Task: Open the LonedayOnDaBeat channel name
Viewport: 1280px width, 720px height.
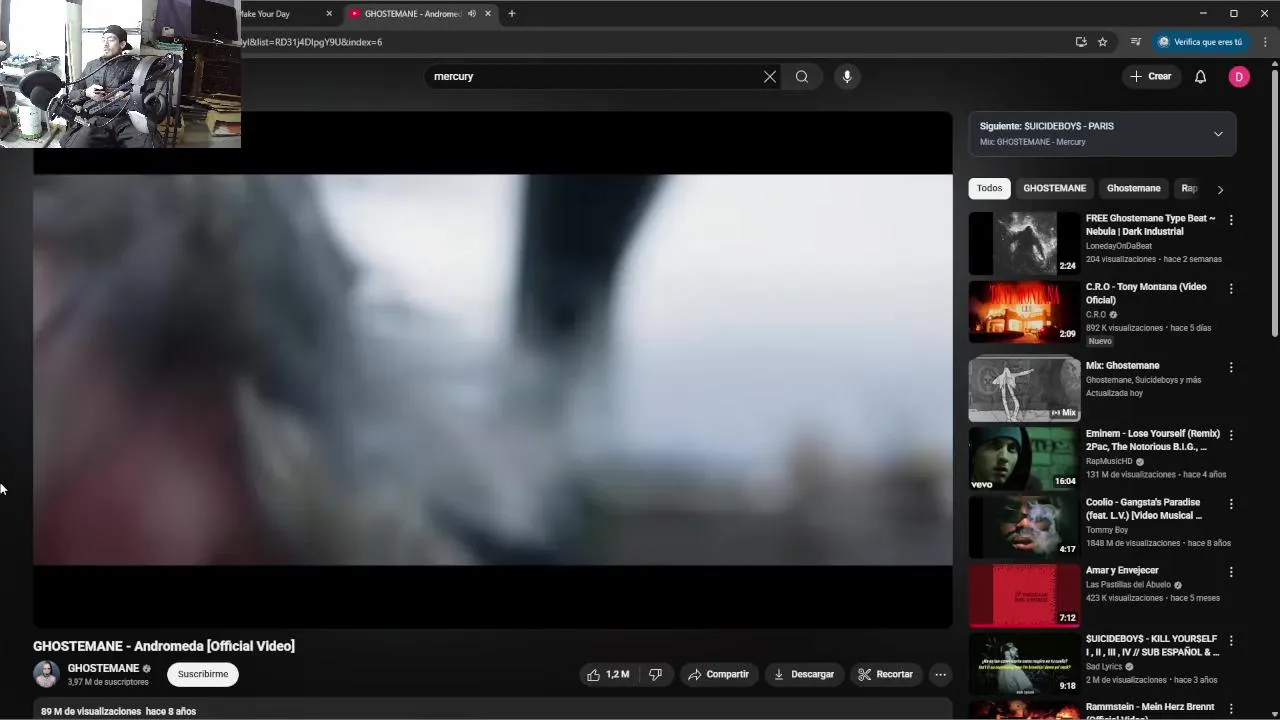Action: tap(1119, 246)
